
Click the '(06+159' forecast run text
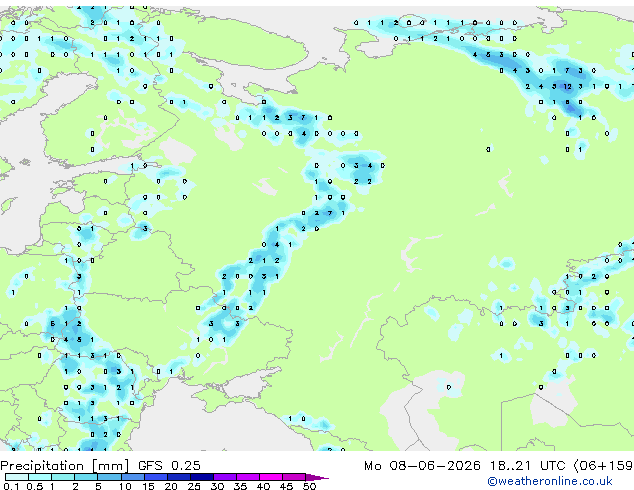click(x=603, y=465)
